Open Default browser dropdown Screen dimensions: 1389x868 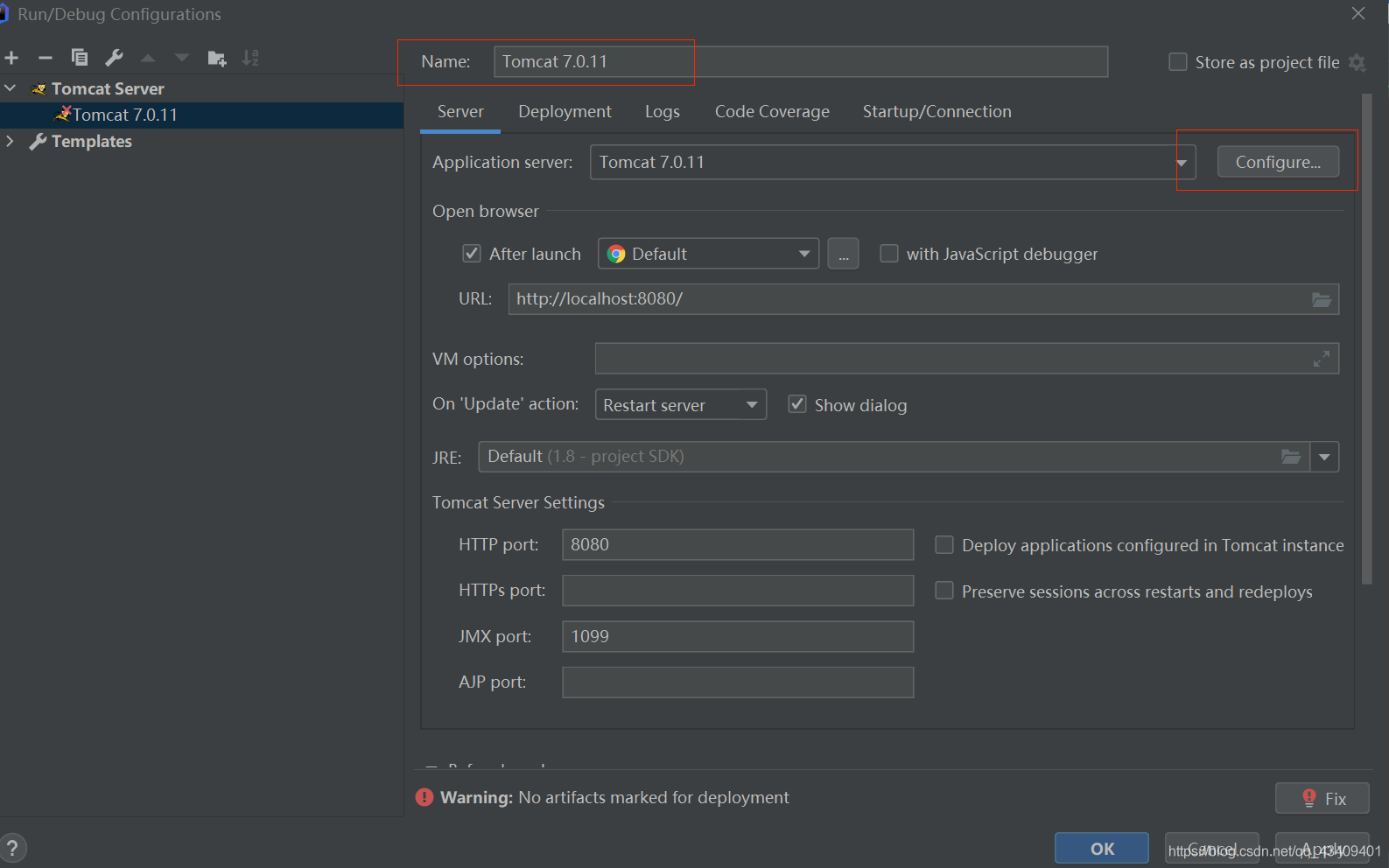[x=708, y=254]
